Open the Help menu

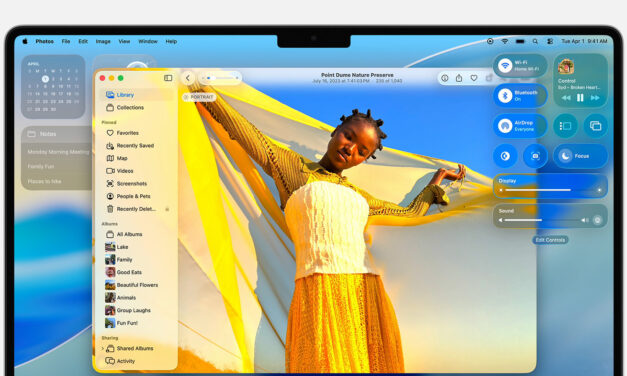[171, 41]
